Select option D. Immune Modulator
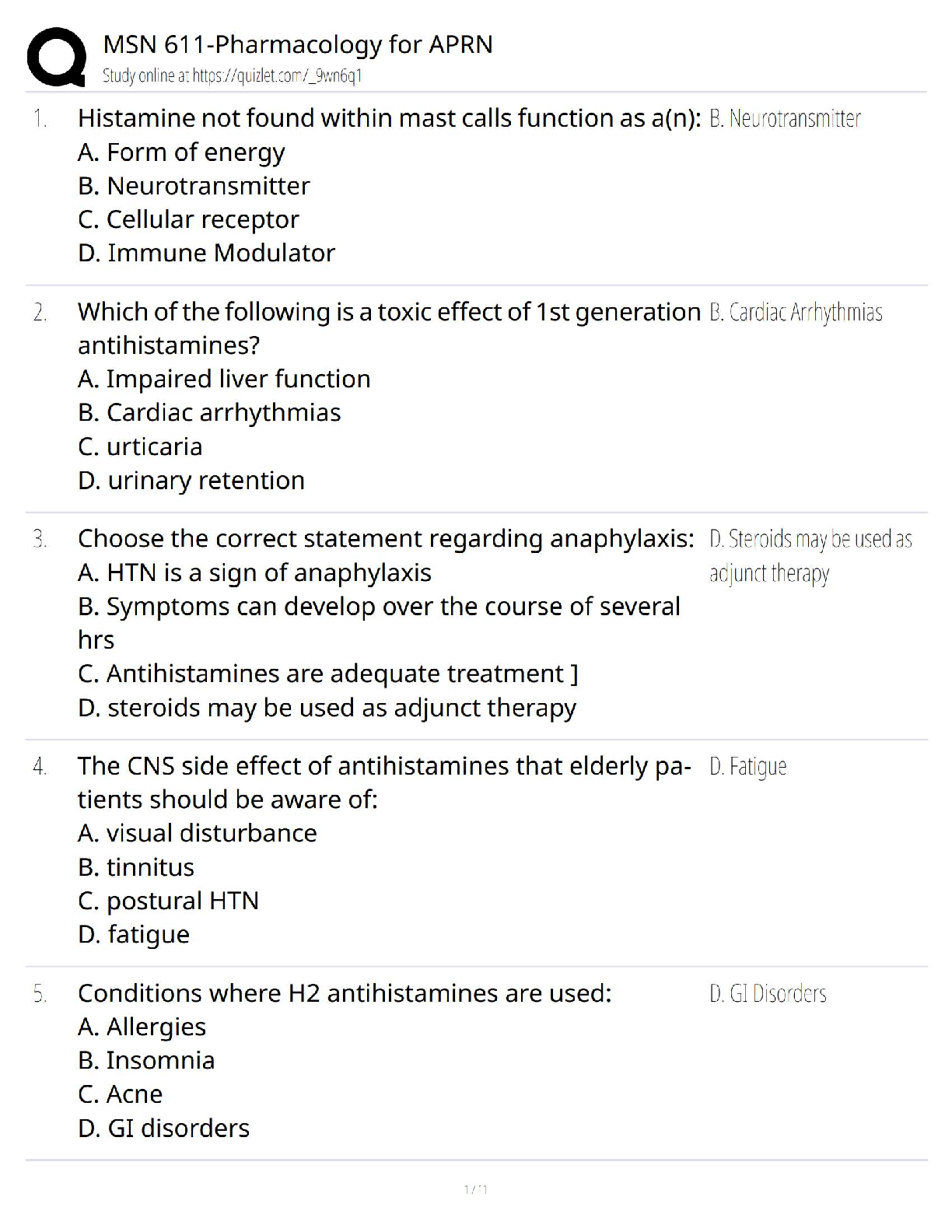Image resolution: width=952 pixels, height=1232 pixels. pos(206,253)
